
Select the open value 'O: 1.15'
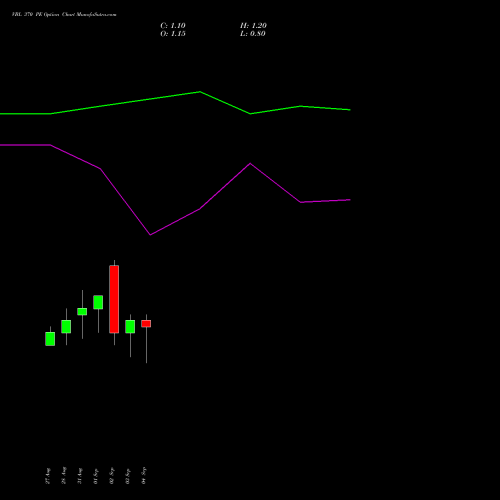coord(173,34)
